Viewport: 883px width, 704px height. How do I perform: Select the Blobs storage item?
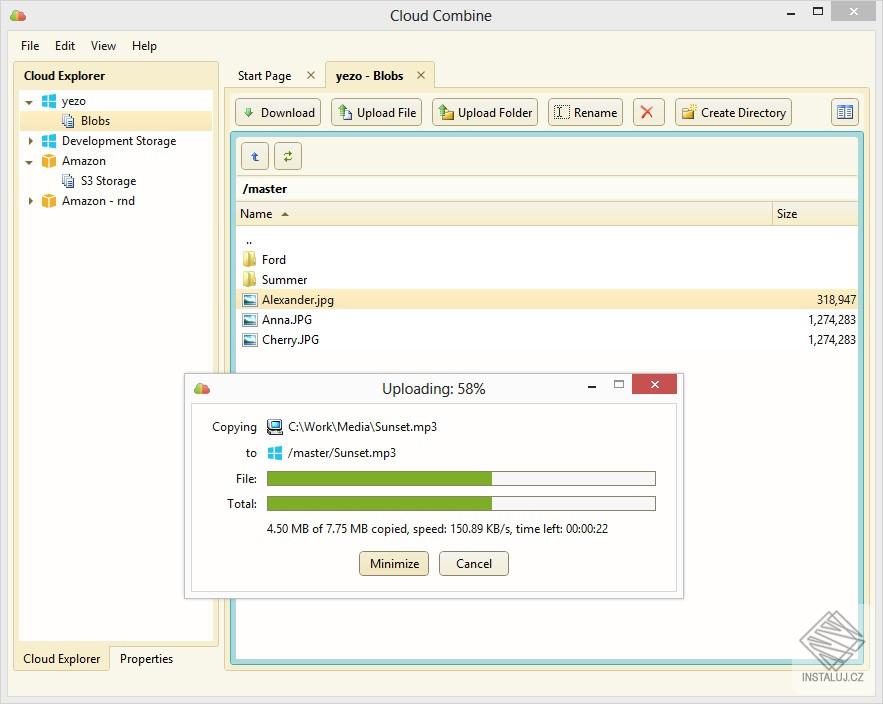point(95,121)
